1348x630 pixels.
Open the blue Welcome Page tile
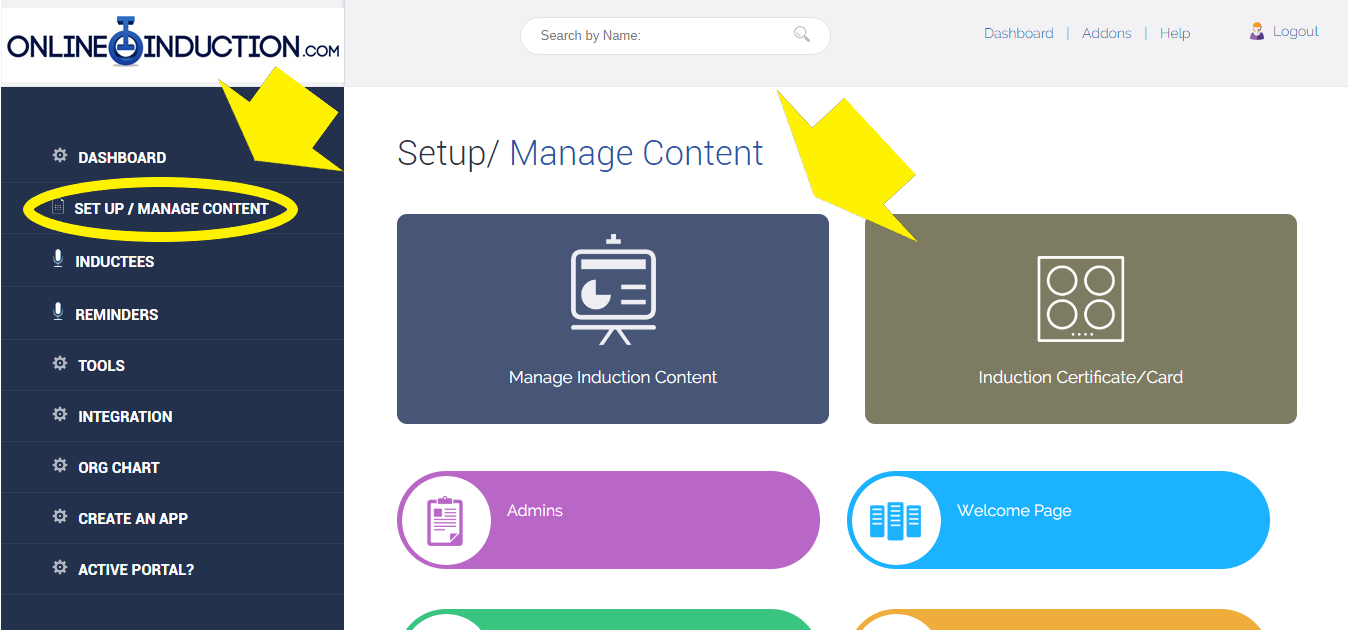click(x=1058, y=520)
